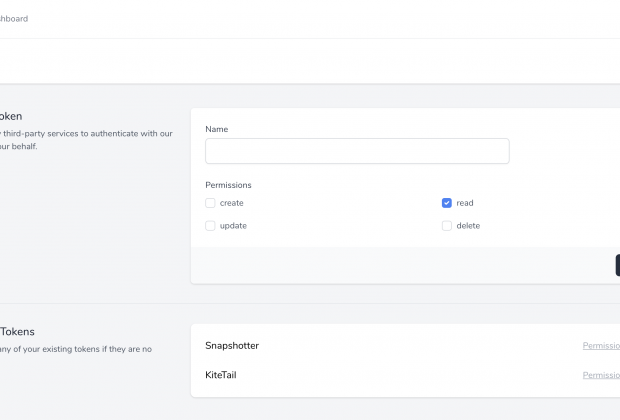Click the dark button below the permissions
Viewport: 620px width, 420px height.
pyautogui.click(x=618, y=265)
